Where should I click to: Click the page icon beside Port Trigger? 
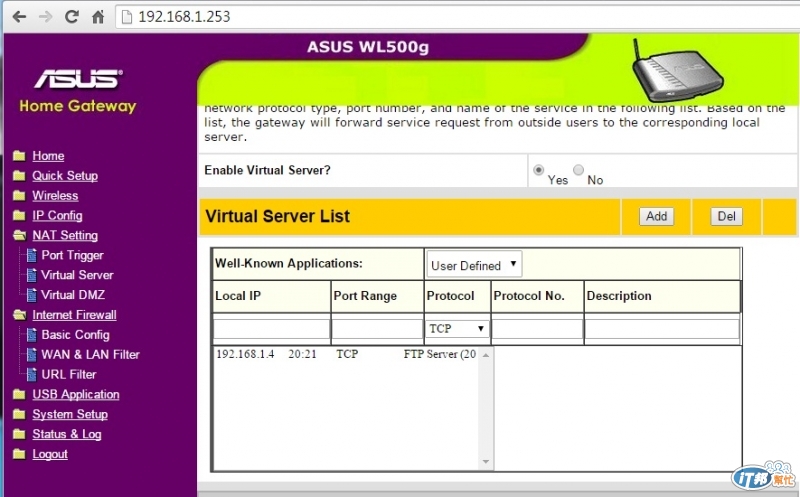click(32, 255)
